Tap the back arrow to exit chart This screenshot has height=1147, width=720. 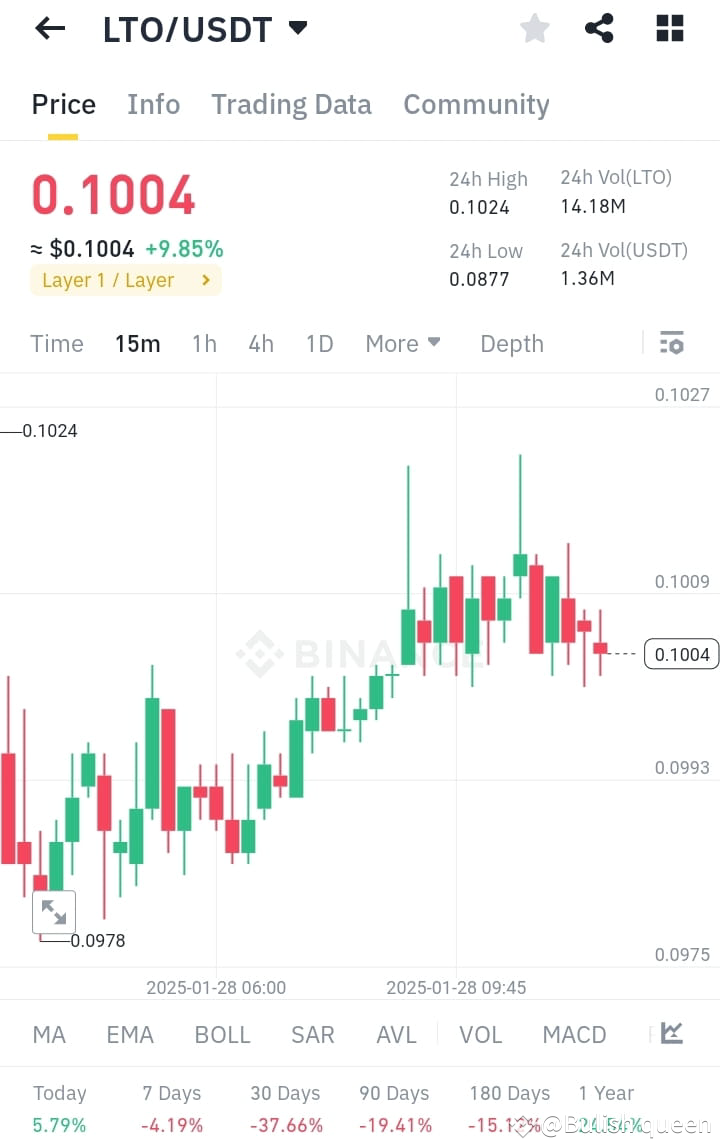coord(48,28)
